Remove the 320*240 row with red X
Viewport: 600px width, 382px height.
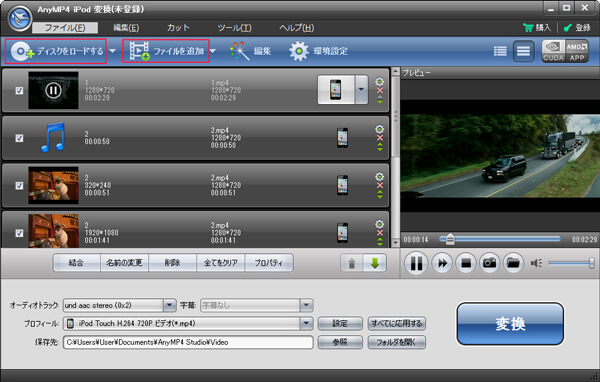pos(380,185)
